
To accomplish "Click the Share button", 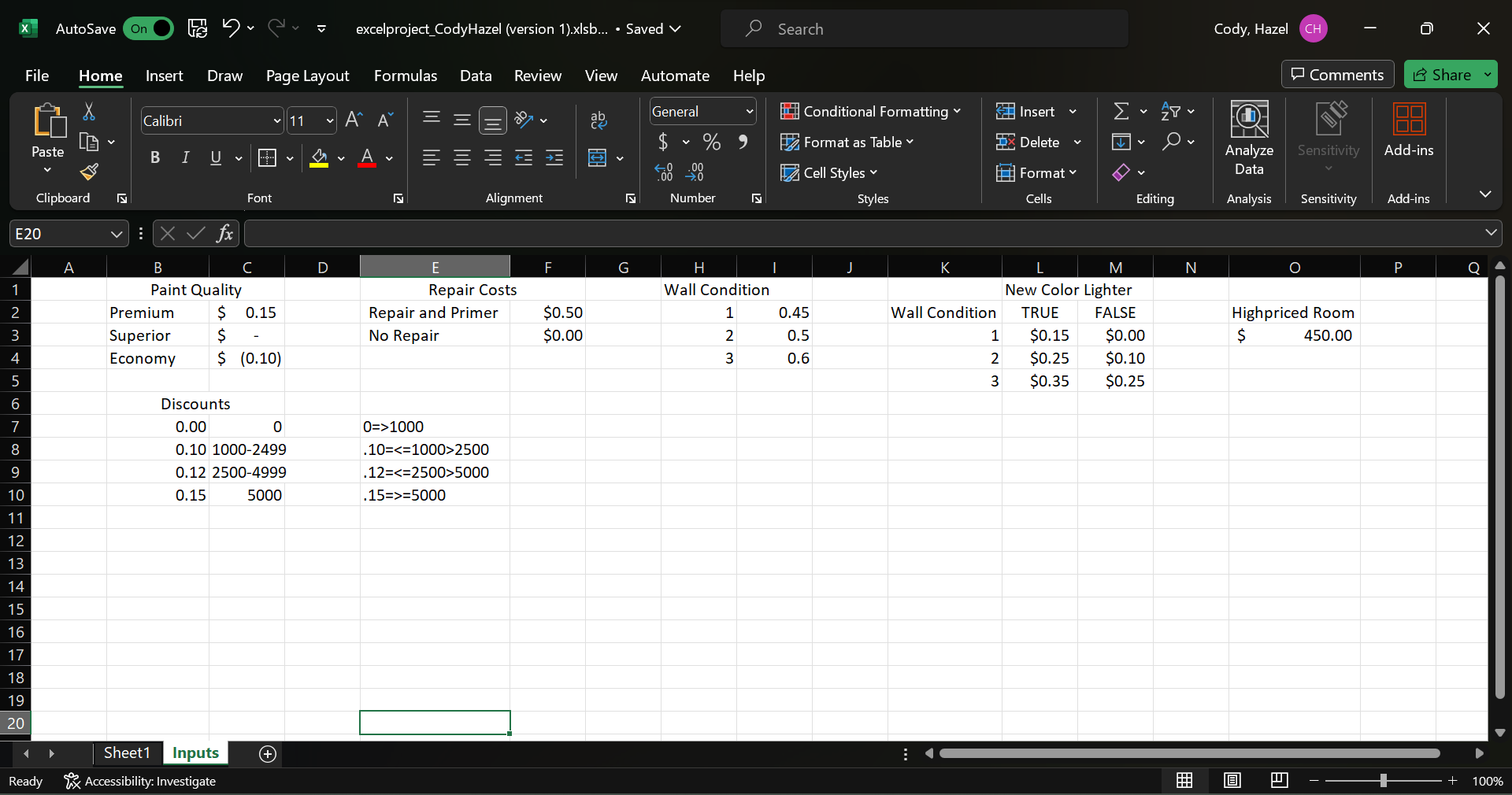I will [x=1442, y=75].
